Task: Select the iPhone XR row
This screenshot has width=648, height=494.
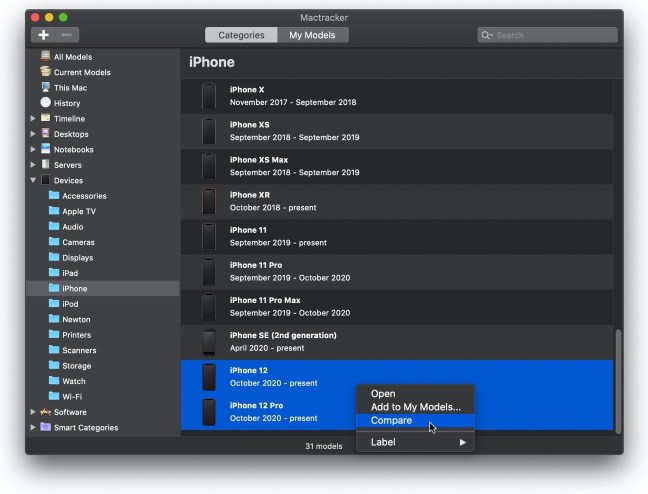Action: [397, 201]
